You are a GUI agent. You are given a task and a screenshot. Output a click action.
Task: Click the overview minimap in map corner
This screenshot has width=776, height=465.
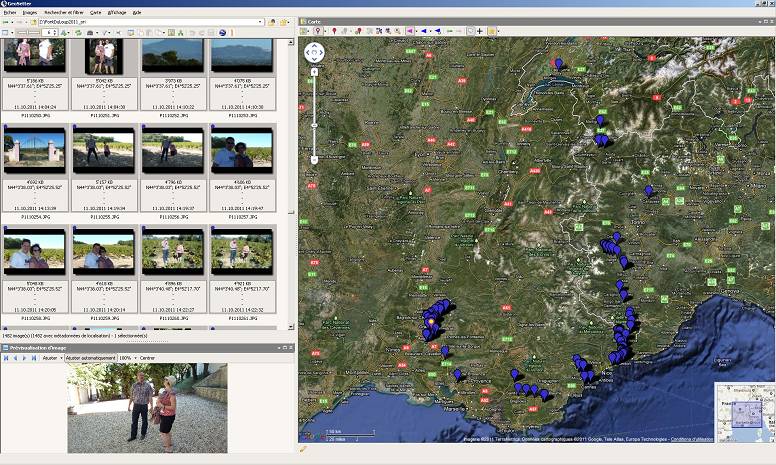(743, 412)
